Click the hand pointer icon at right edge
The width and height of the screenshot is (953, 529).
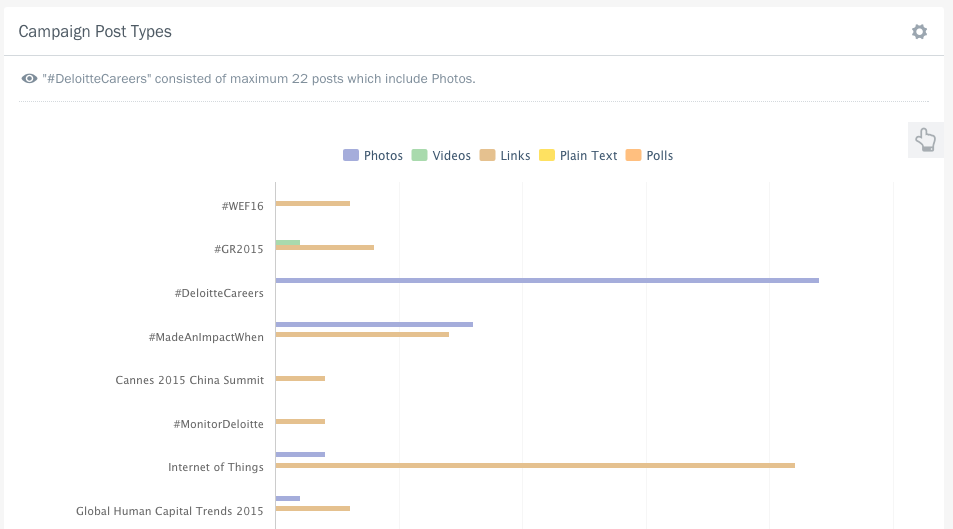coord(925,140)
